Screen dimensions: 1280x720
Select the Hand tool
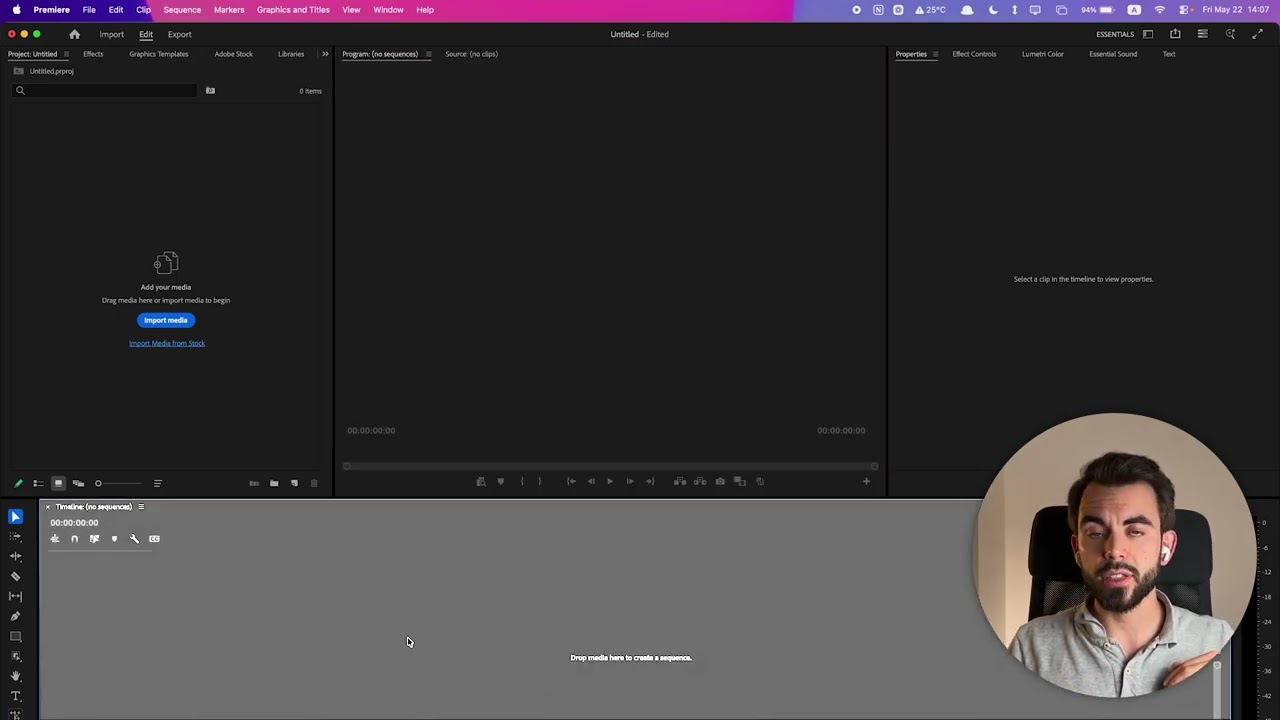pos(15,676)
